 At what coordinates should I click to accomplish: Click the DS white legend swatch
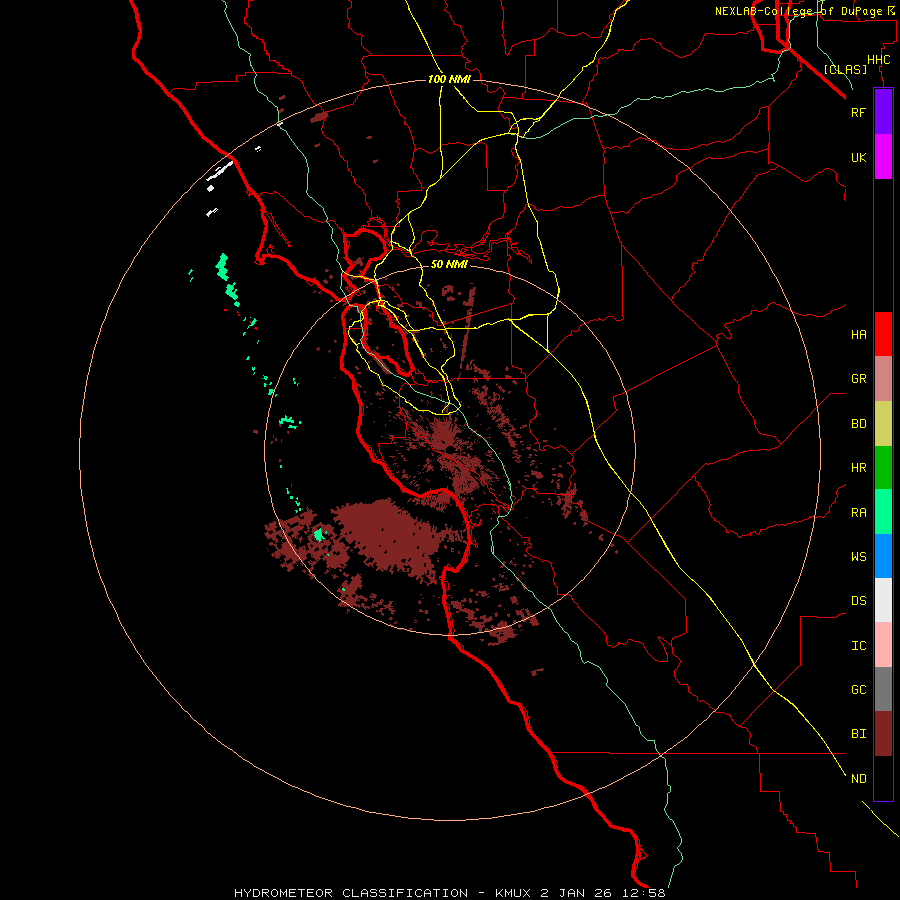[883, 600]
